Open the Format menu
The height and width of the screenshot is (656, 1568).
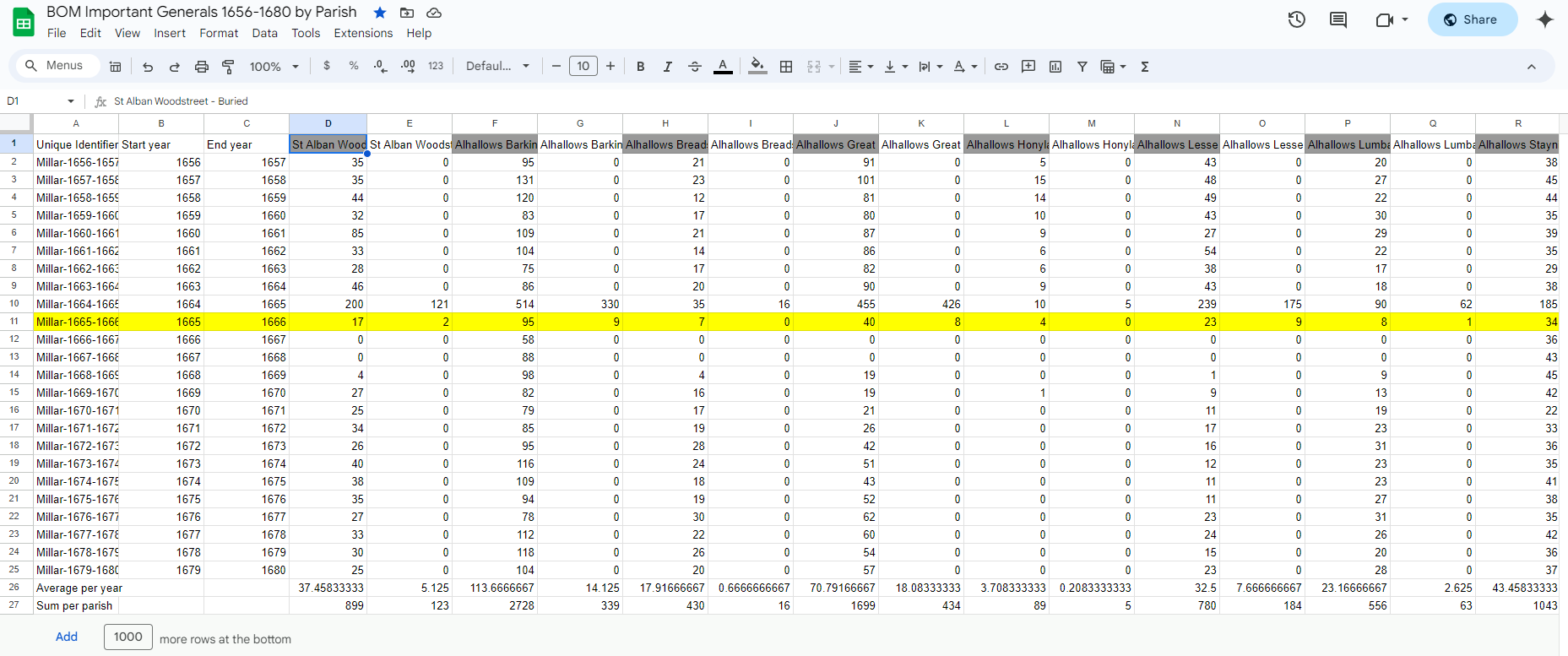(219, 33)
